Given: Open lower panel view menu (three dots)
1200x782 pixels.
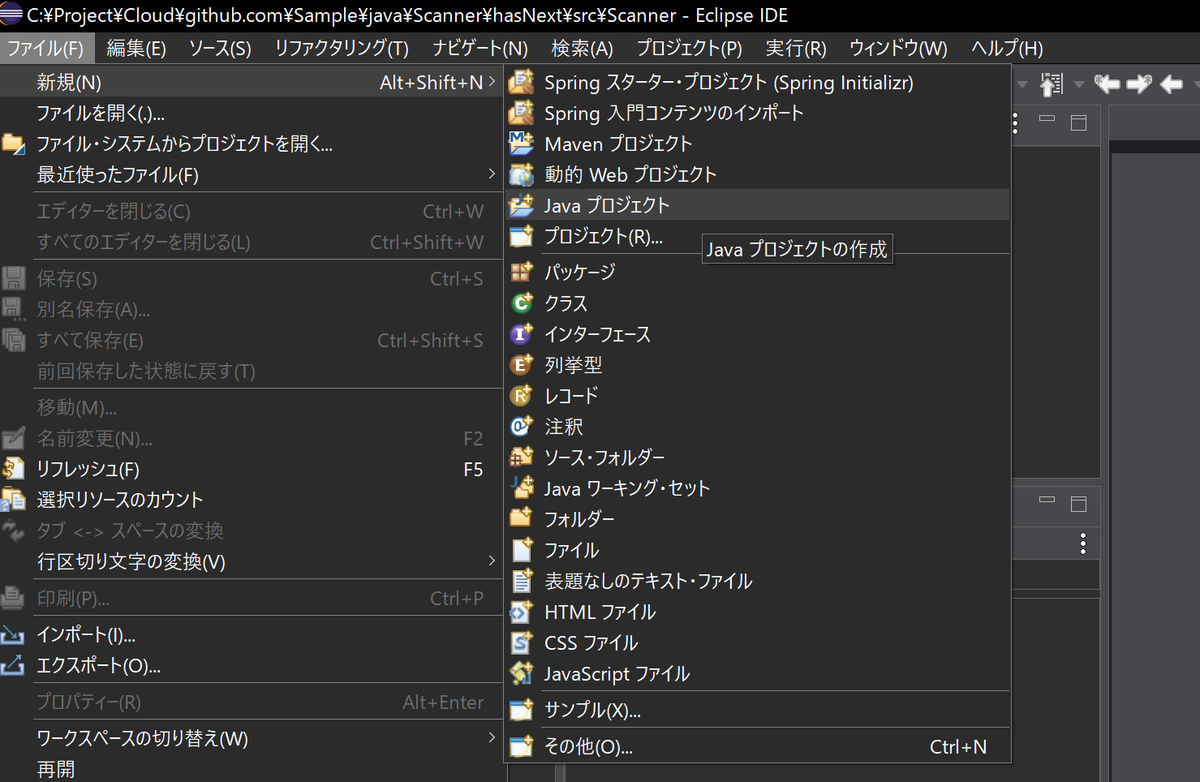Looking at the screenshot, I should [x=1083, y=544].
